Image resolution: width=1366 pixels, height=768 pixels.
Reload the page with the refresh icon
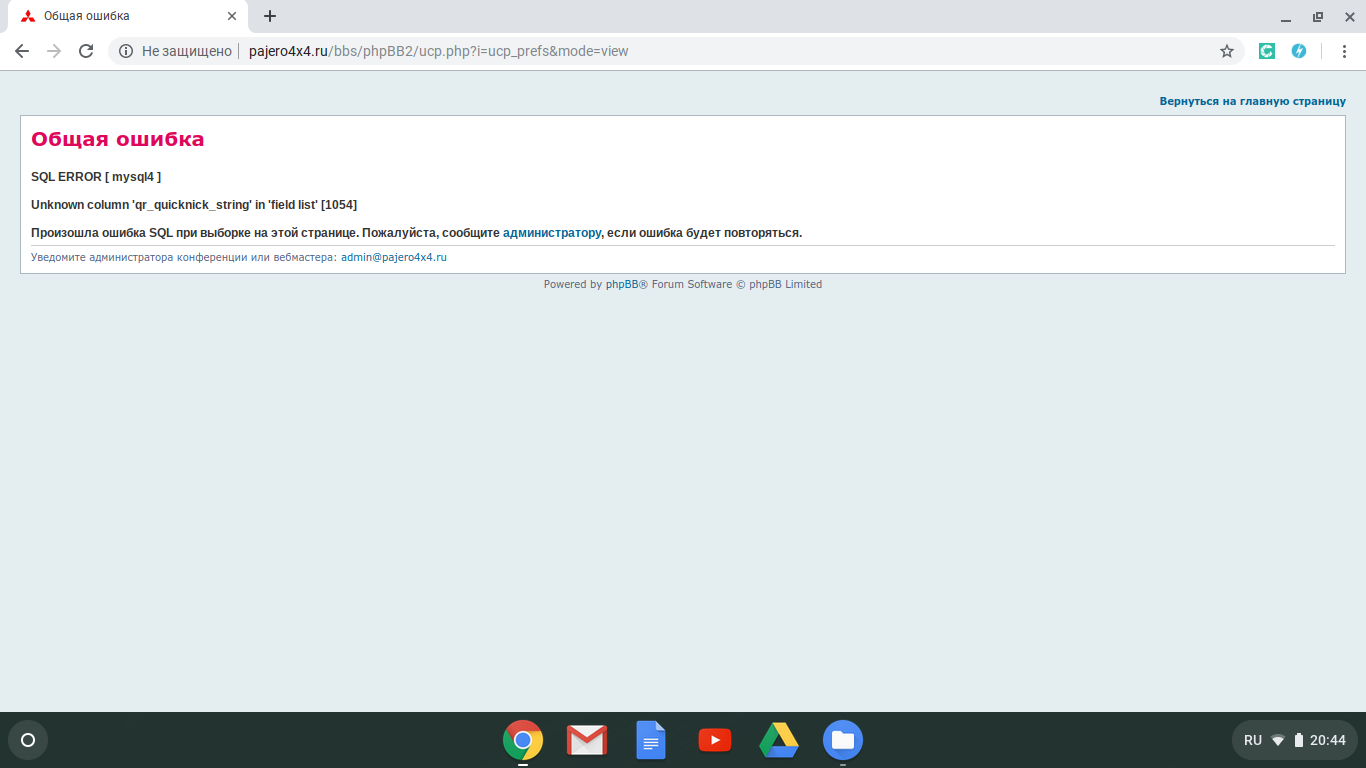(86, 51)
